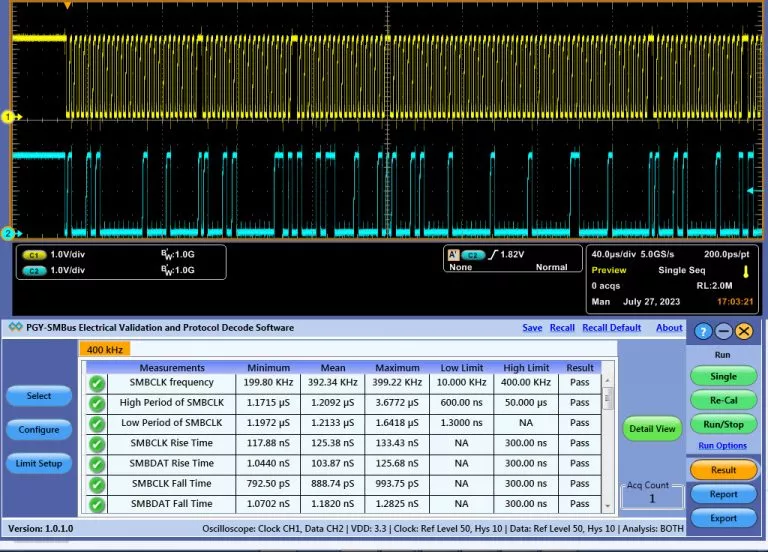Click the channel 1 waveform ground marker
This screenshot has width=768, height=552.
click(8, 117)
